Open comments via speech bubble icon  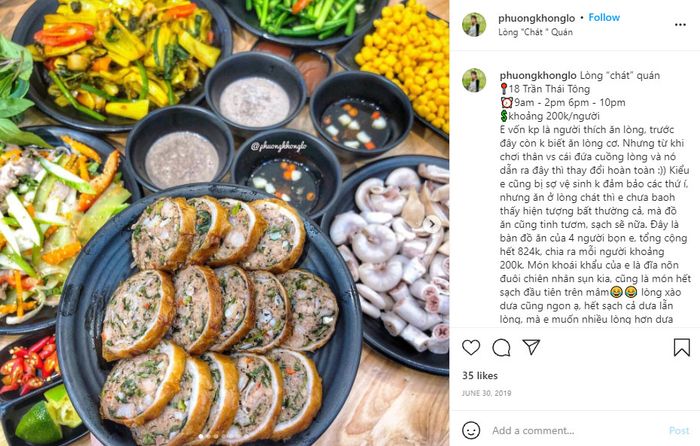[x=501, y=347]
